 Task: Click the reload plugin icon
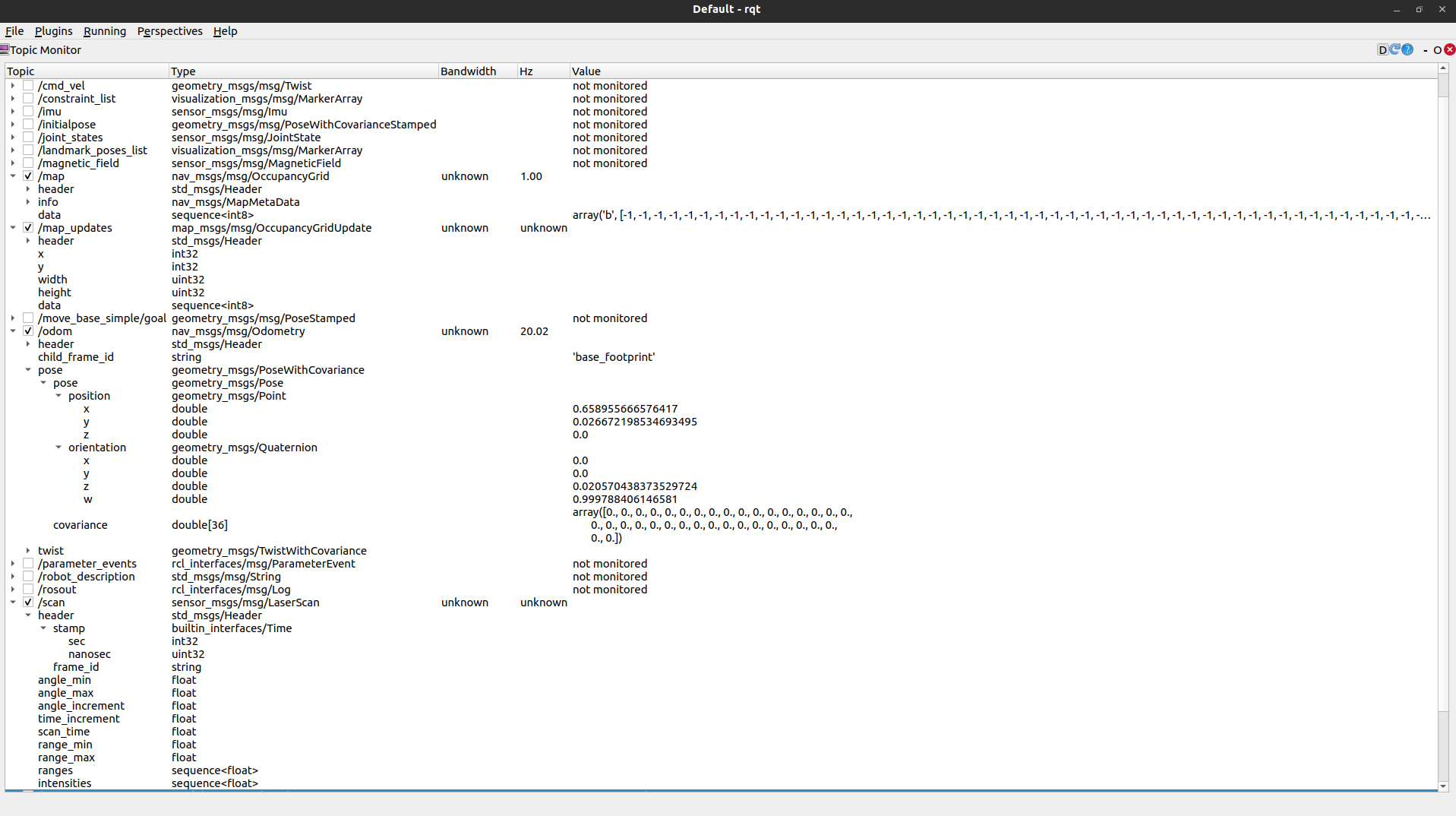coord(1395,49)
